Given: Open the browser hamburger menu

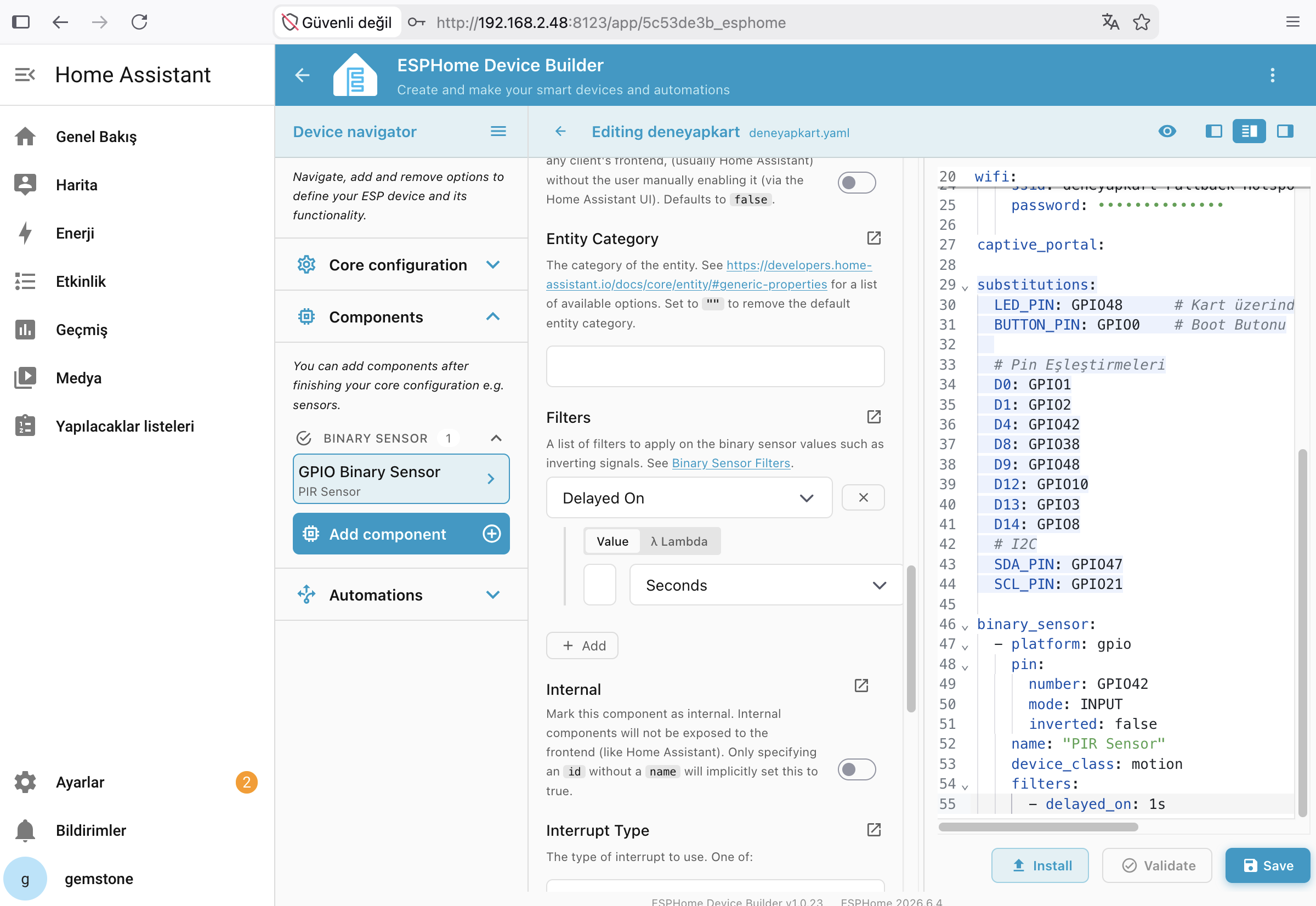Looking at the screenshot, I should pyautogui.click(x=1293, y=22).
